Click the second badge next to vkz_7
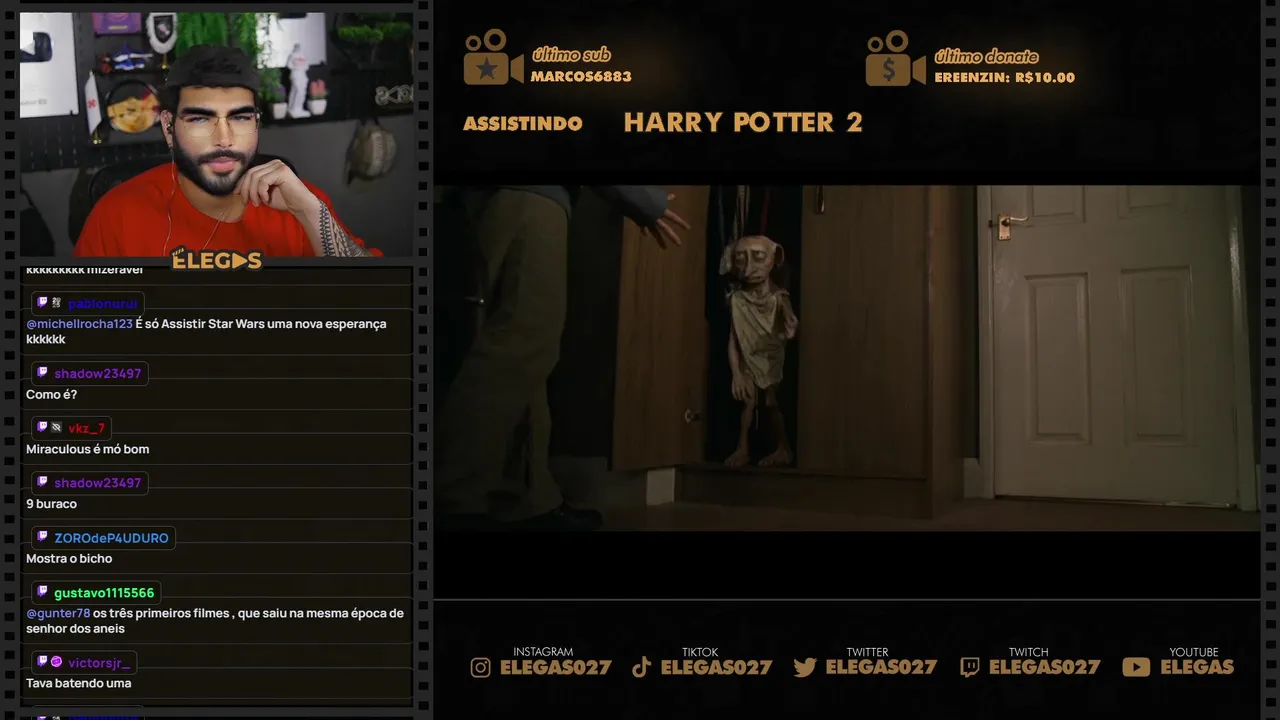Screen dimensions: 1280x720 coord(56,428)
